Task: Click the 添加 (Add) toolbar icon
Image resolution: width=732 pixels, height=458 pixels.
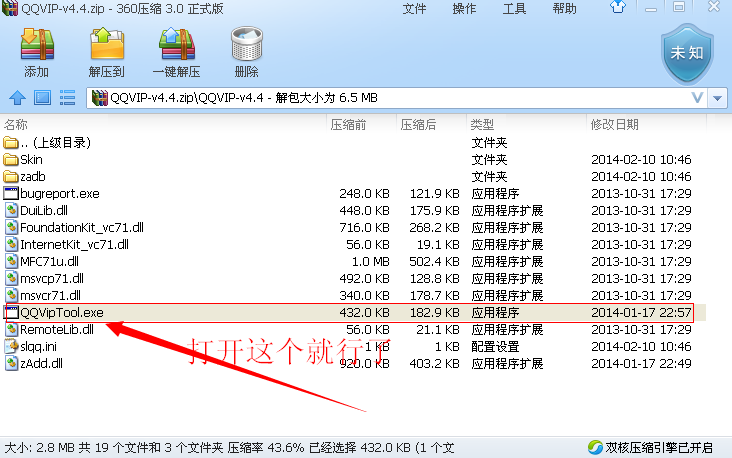Action: click(x=37, y=45)
